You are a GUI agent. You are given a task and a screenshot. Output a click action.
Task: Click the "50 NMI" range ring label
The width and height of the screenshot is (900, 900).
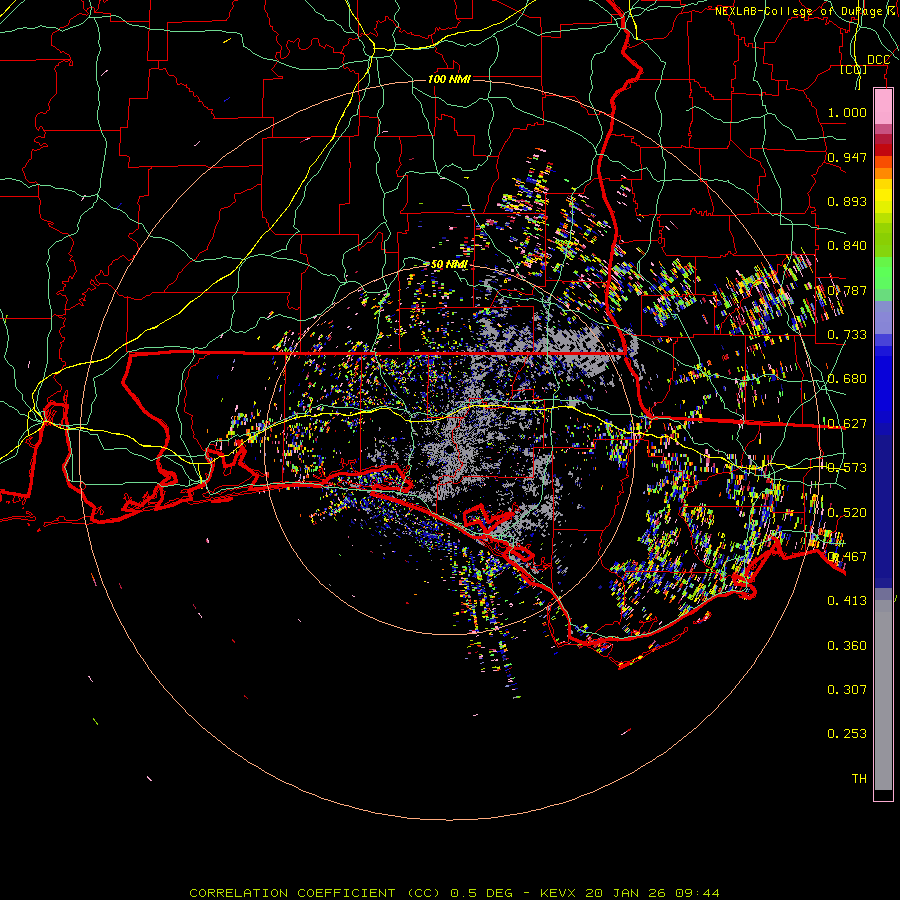[449, 265]
